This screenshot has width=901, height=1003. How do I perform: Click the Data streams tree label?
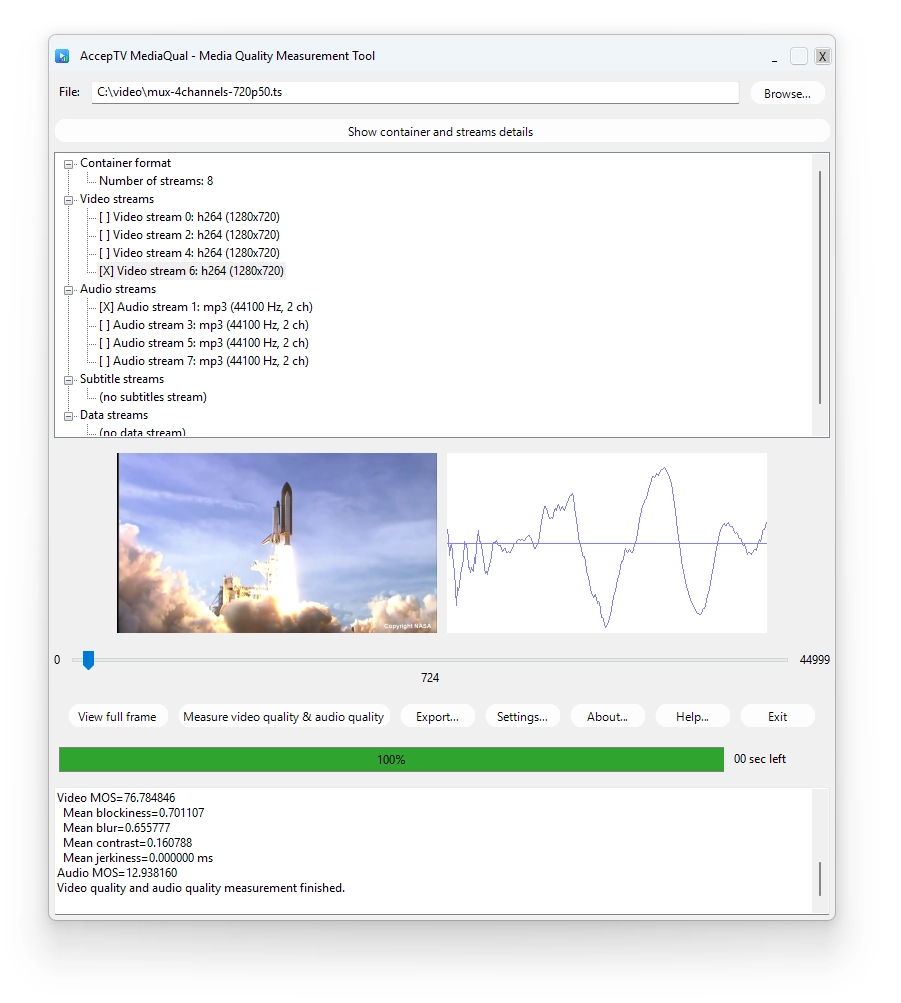click(x=114, y=415)
